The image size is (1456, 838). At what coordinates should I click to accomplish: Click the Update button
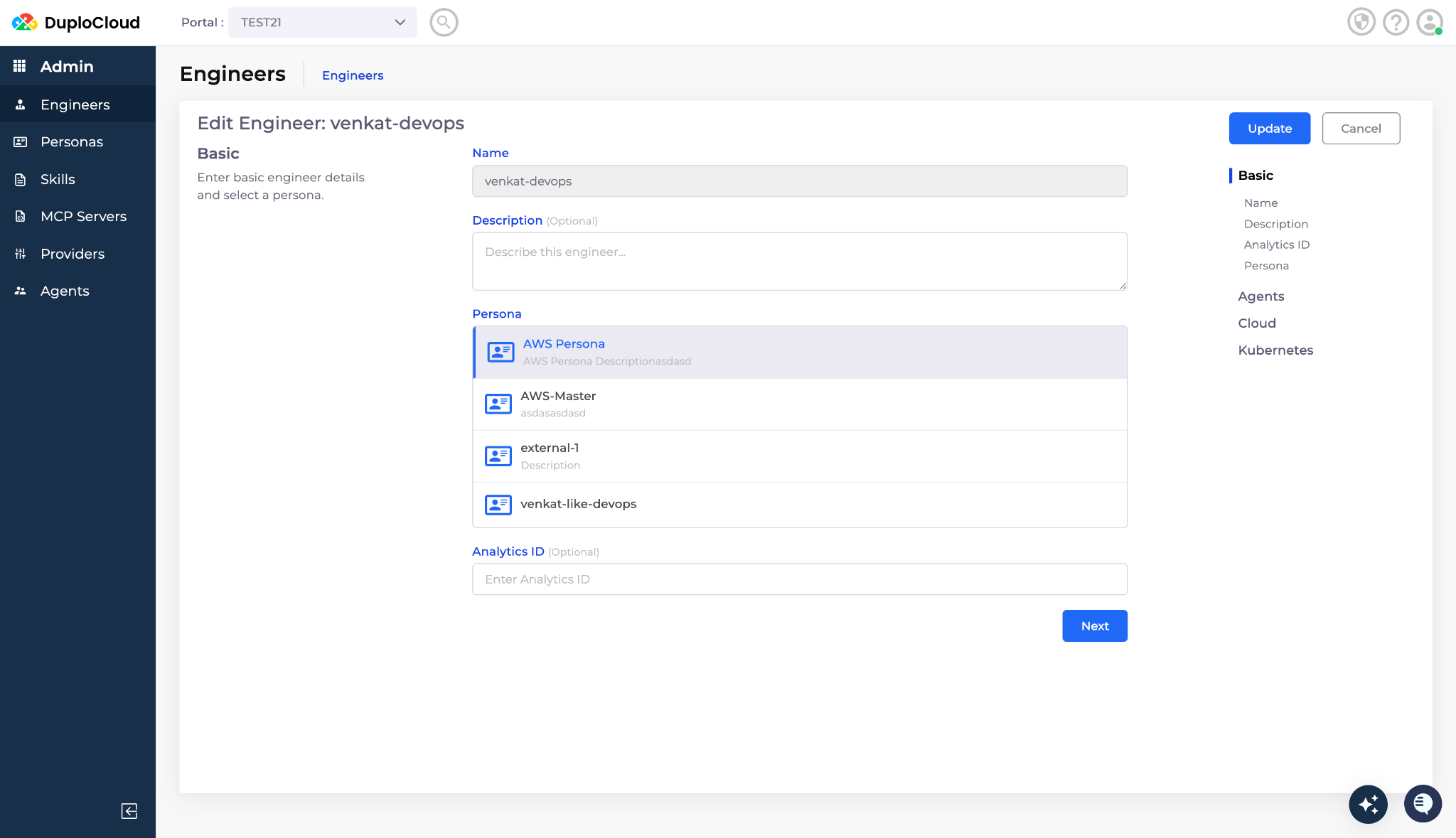tap(1269, 128)
